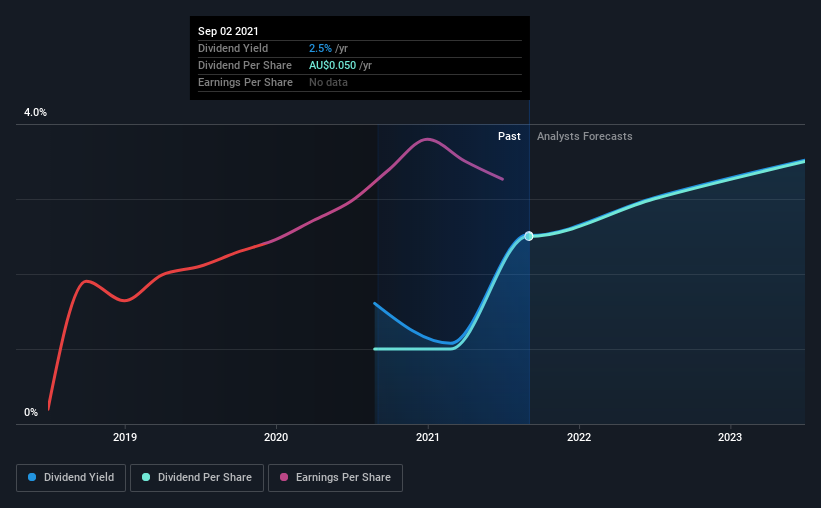821x508 pixels.
Task: Toggle the Dividend Yield legend button
Action: click(71, 478)
